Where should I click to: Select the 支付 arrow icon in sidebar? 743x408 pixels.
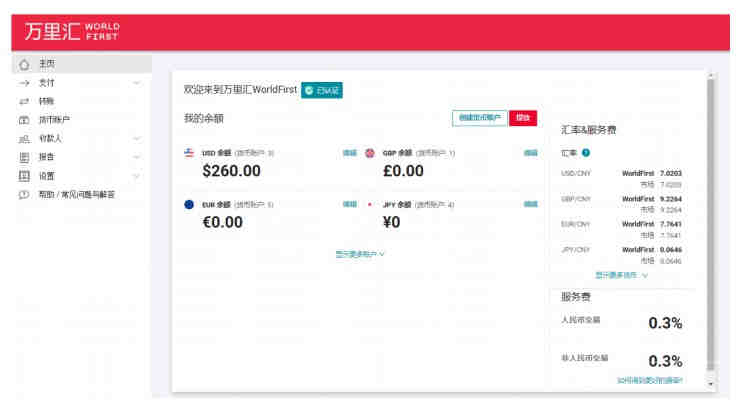pos(24,83)
